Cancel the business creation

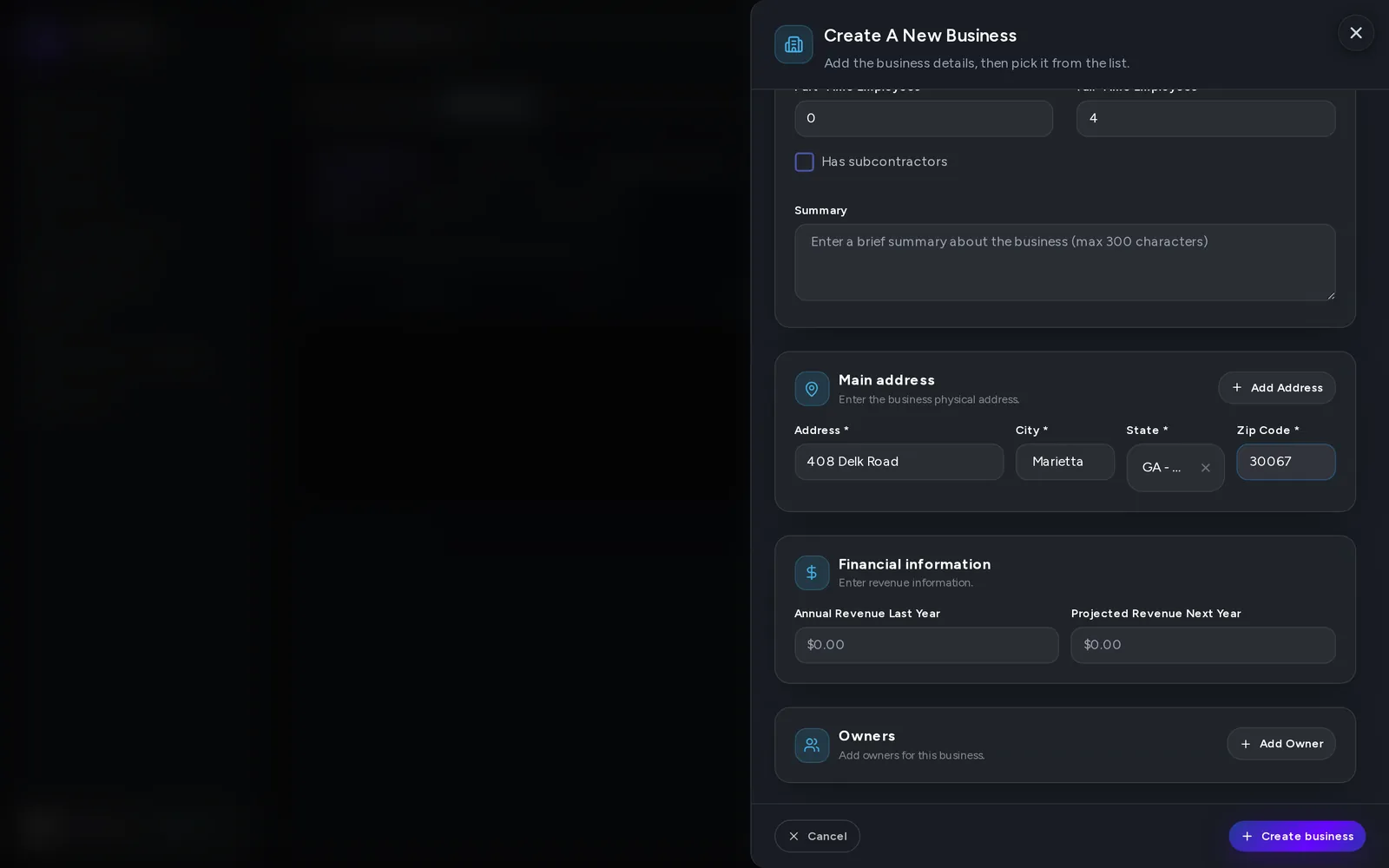[817, 836]
